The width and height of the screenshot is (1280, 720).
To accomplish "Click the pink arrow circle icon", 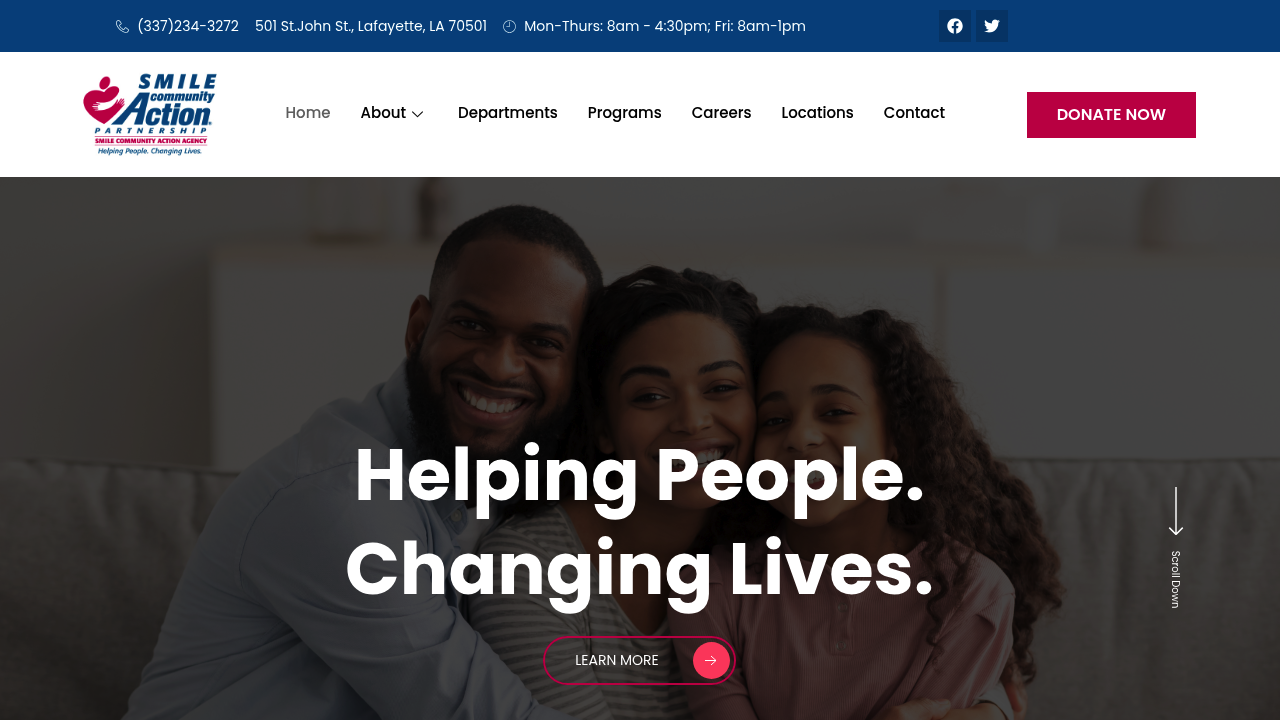I will [x=711, y=661].
